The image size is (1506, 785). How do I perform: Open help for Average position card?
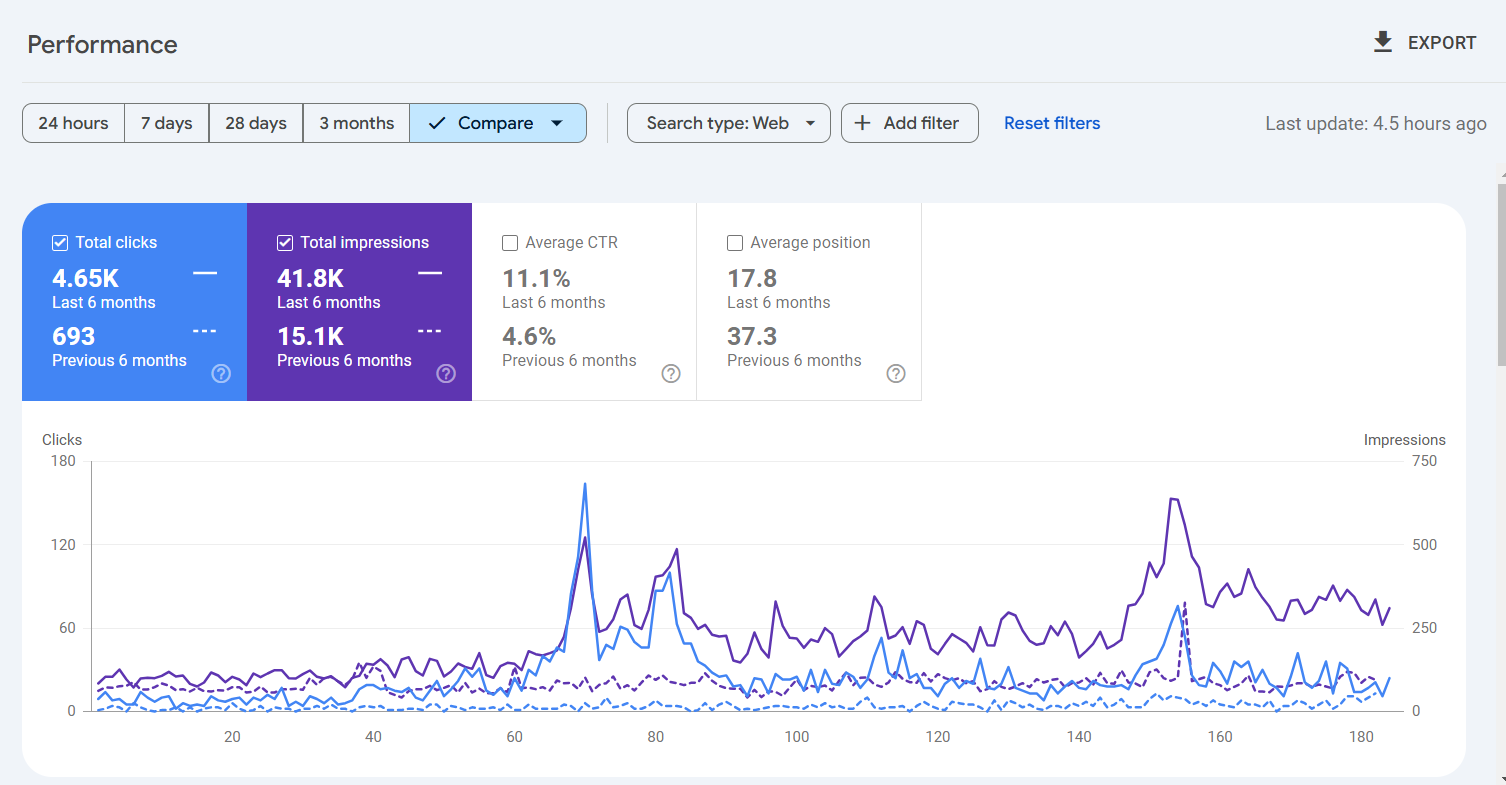(897, 373)
